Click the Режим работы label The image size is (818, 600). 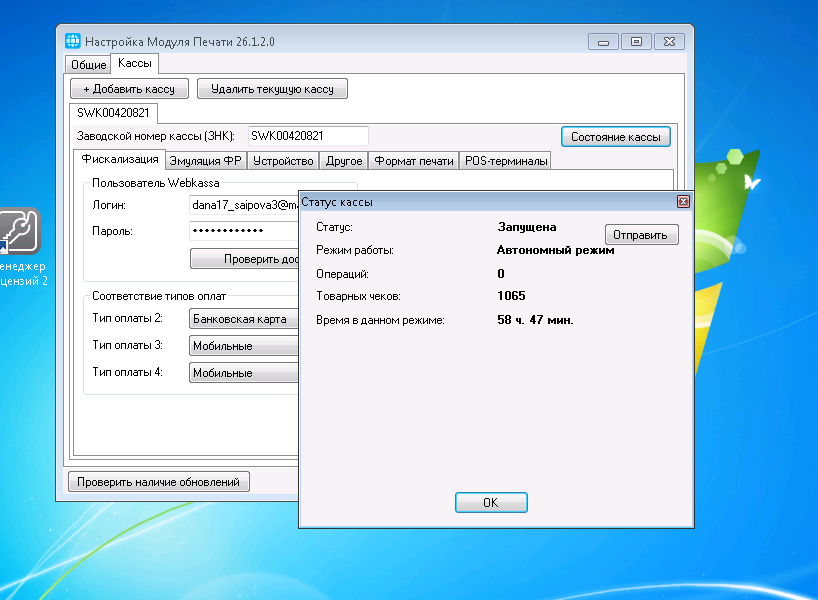click(355, 250)
